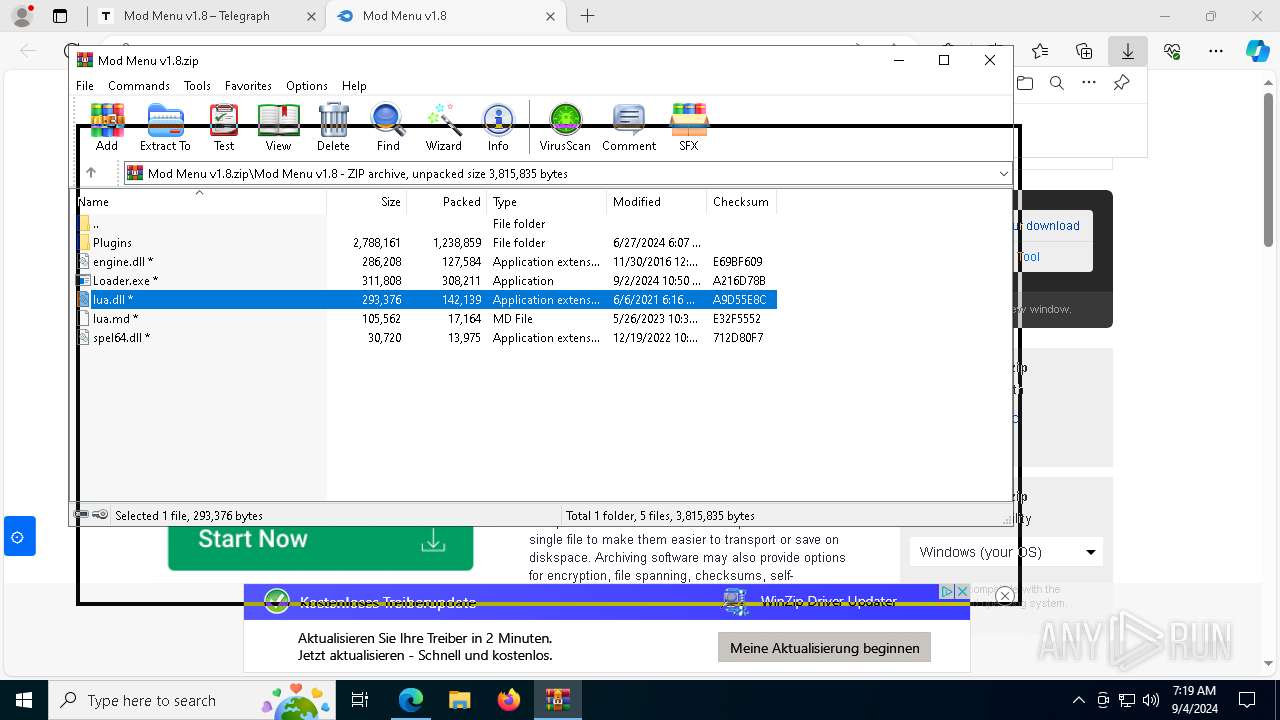The image size is (1280, 720).
Task: Select the Plugins folder row
Action: coord(426,243)
